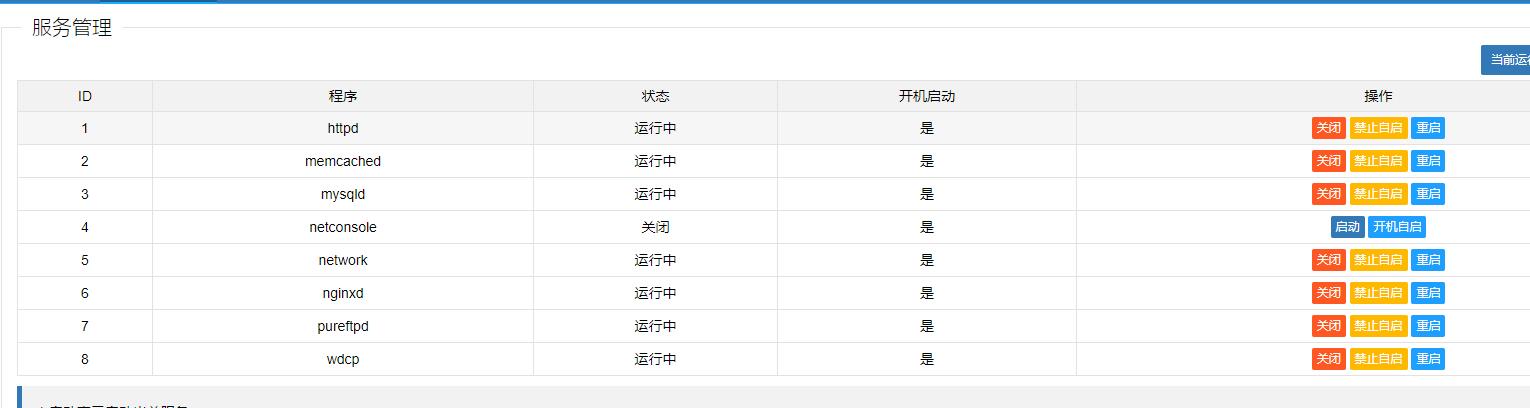Stop the network service (关闭)
1530x408 pixels.
1328,260
